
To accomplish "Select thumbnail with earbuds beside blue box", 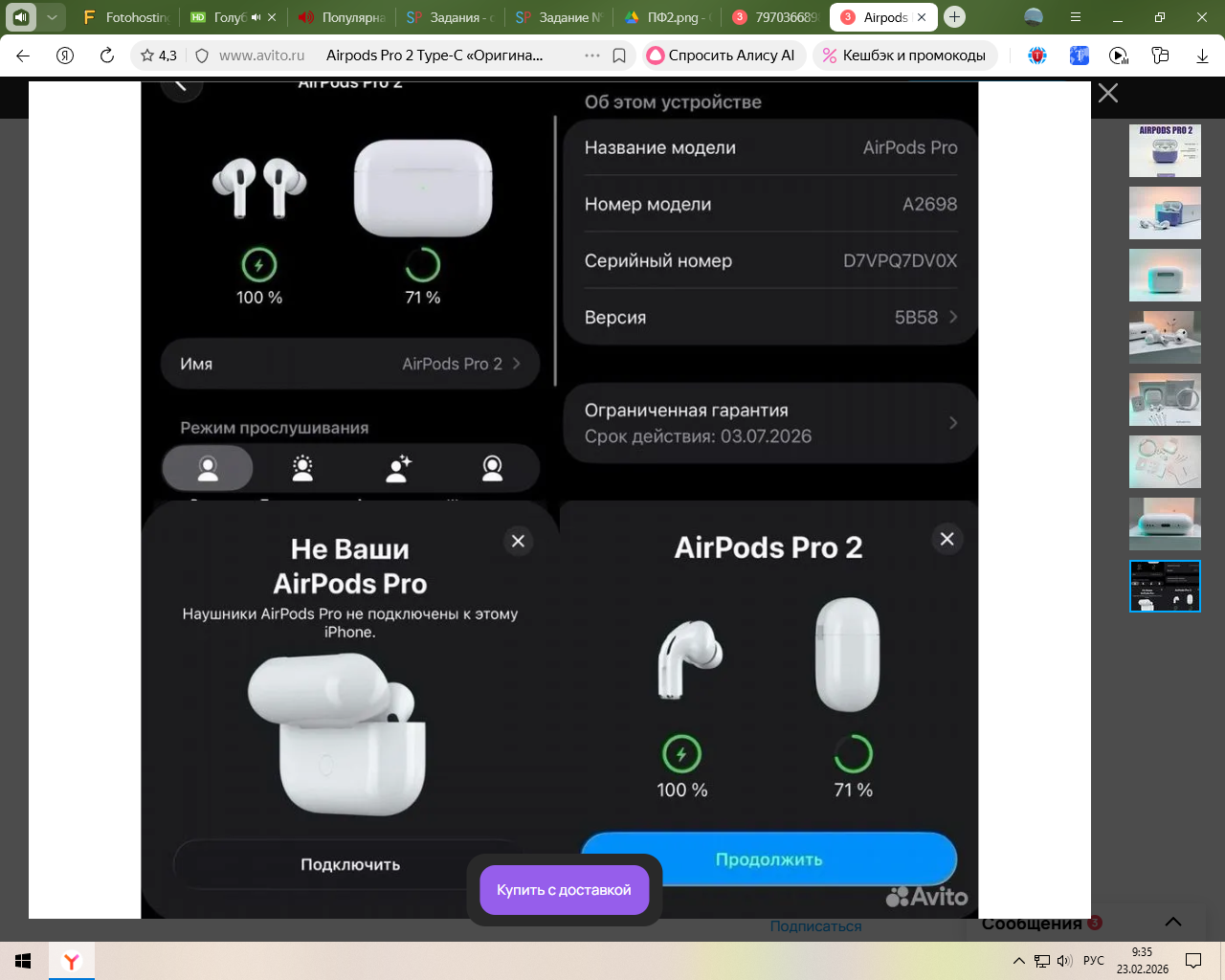I will (x=1165, y=212).
